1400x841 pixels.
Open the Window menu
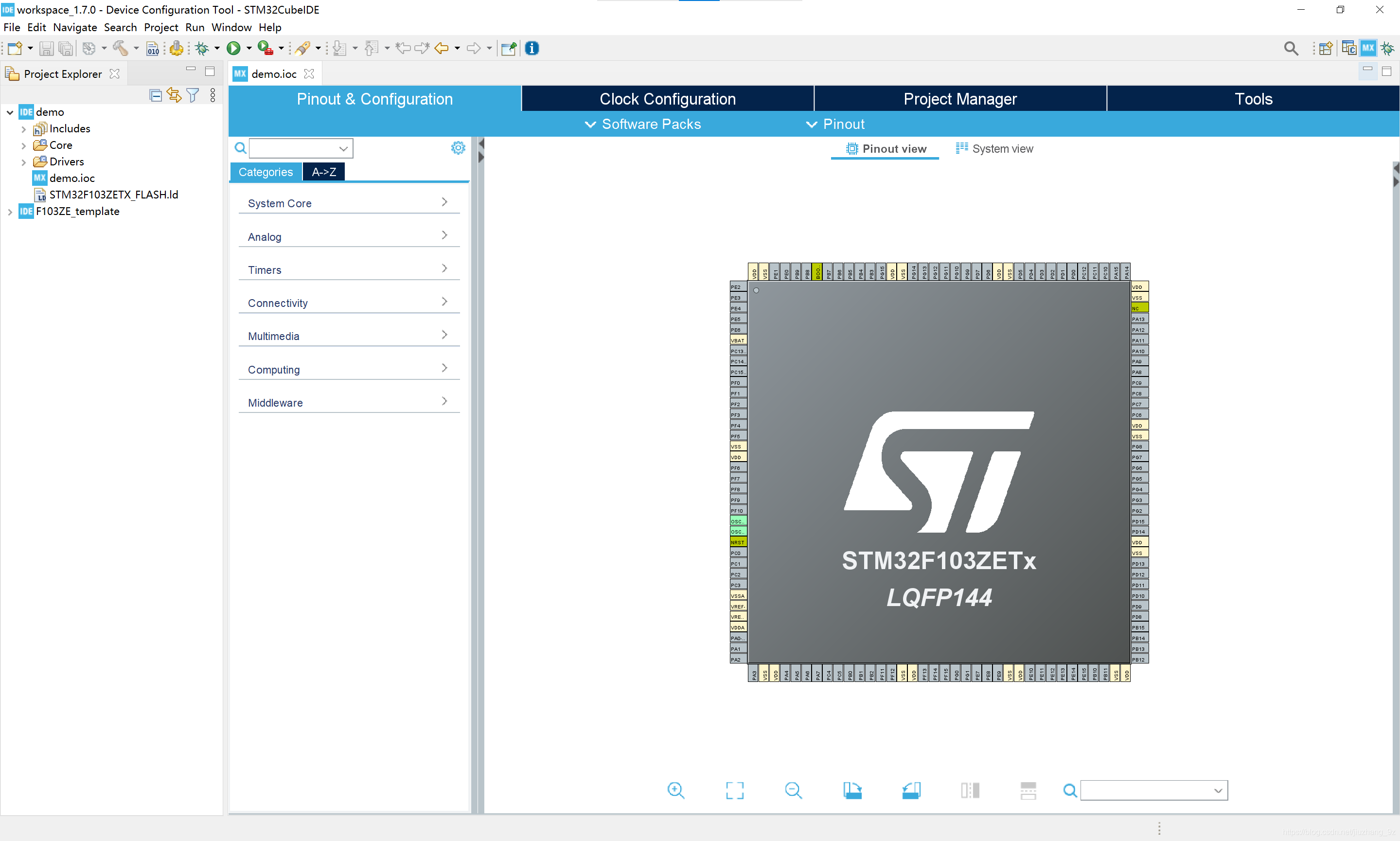click(x=231, y=27)
